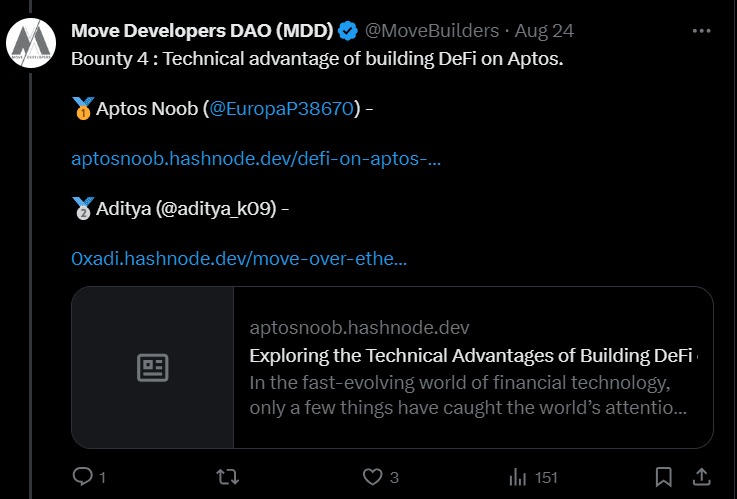
Task: Like the tweet with the heart icon
Action: pyautogui.click(x=372, y=476)
